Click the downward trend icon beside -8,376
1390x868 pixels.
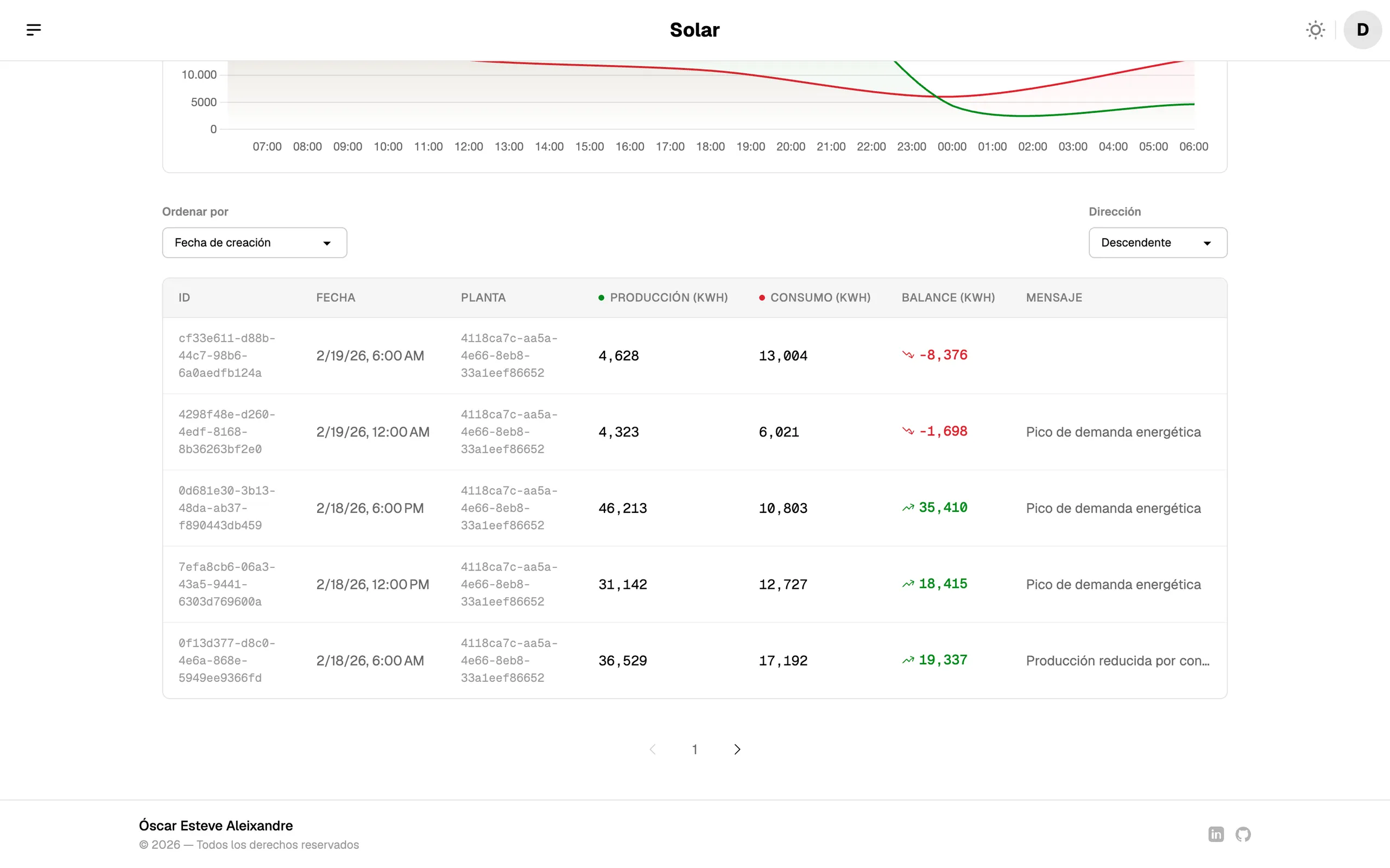tap(908, 356)
